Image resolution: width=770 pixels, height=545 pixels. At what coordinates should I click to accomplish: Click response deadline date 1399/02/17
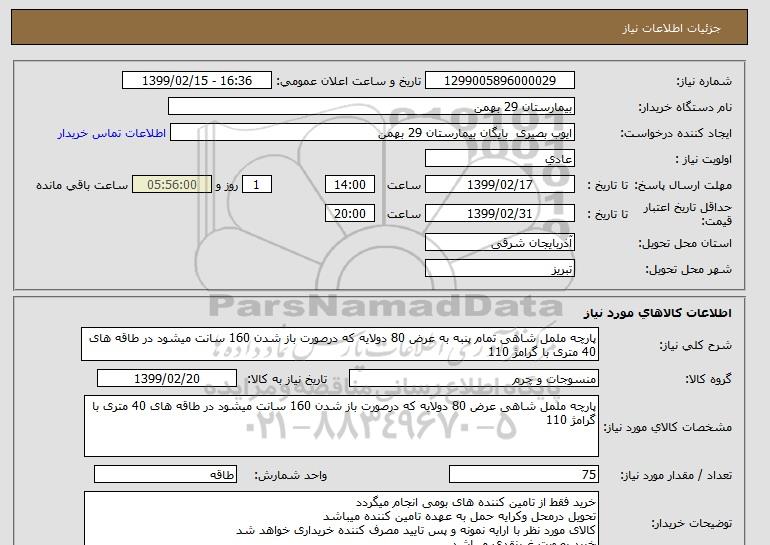point(499,185)
